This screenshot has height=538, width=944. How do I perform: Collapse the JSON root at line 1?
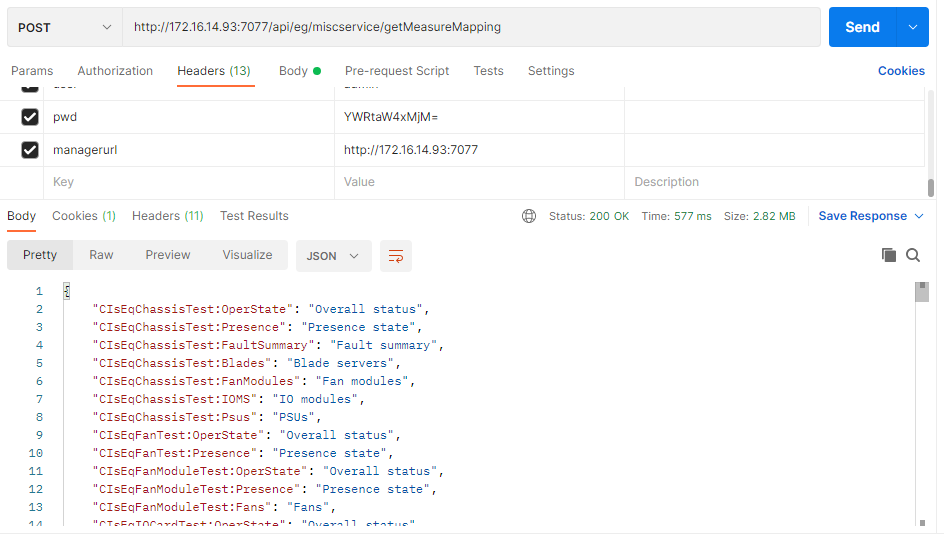pos(67,292)
